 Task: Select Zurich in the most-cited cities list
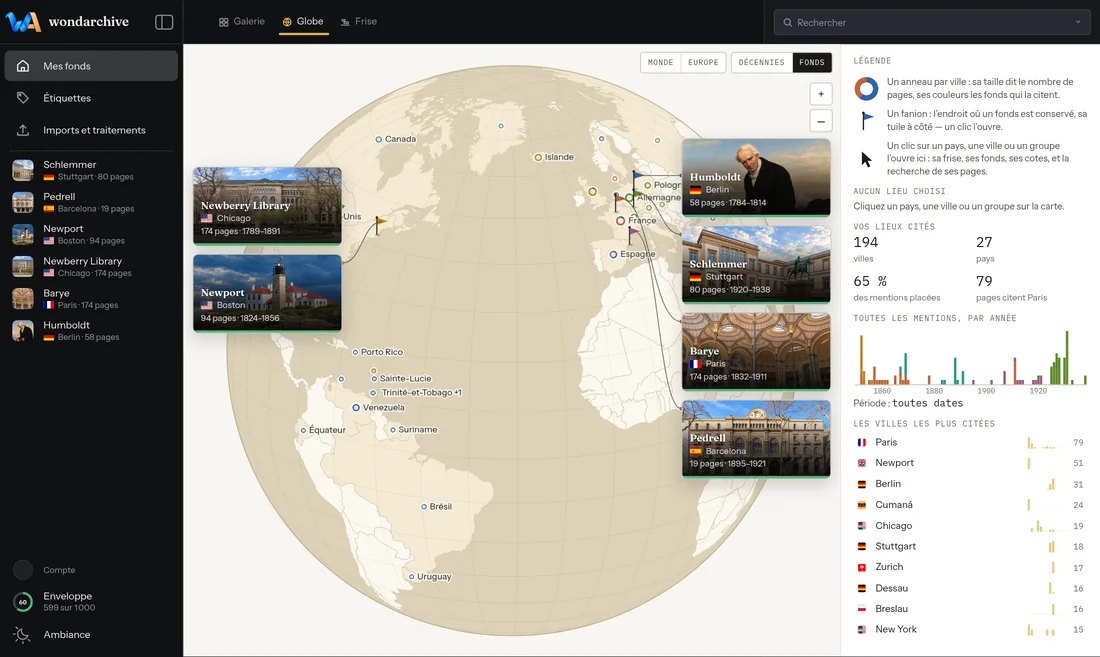[x=970, y=567]
